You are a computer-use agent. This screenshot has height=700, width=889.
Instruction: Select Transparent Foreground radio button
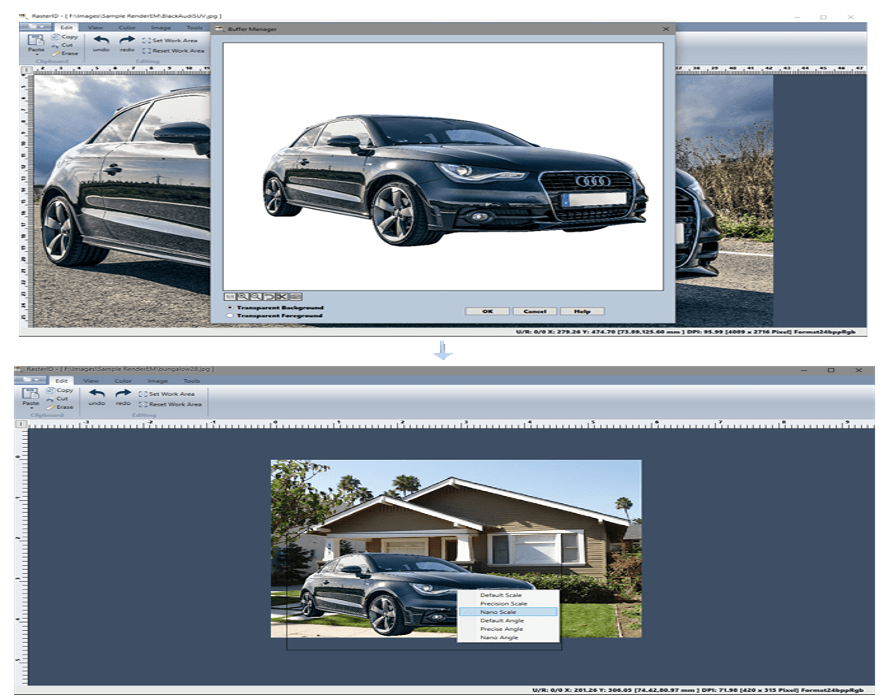[230, 315]
